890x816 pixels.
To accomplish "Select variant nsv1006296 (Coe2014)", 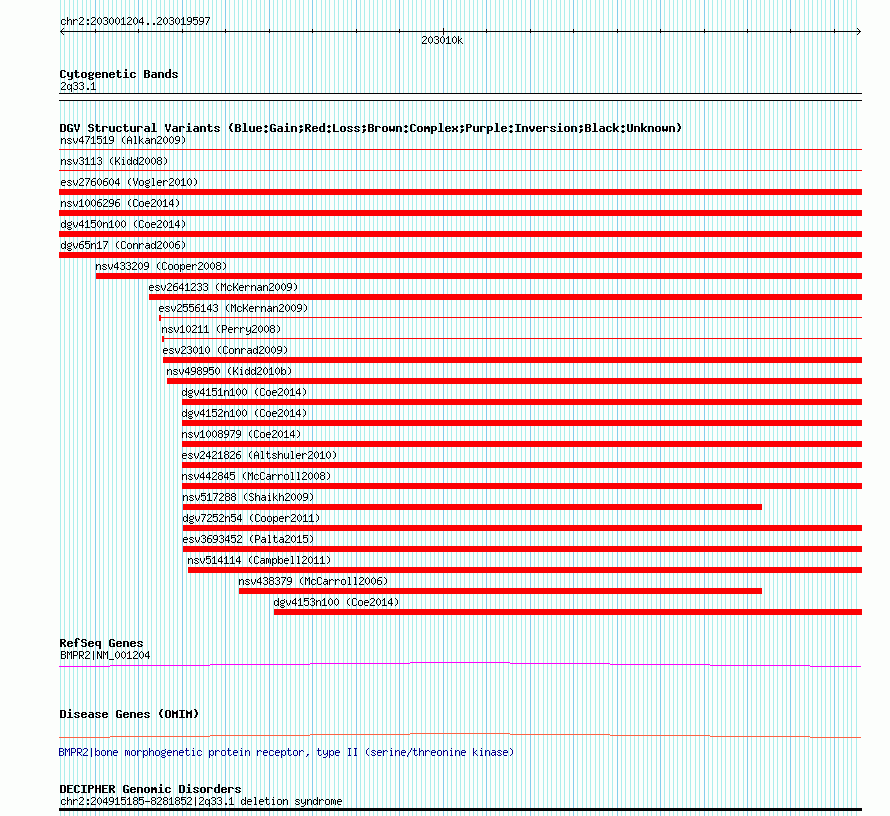I will tap(120, 203).
